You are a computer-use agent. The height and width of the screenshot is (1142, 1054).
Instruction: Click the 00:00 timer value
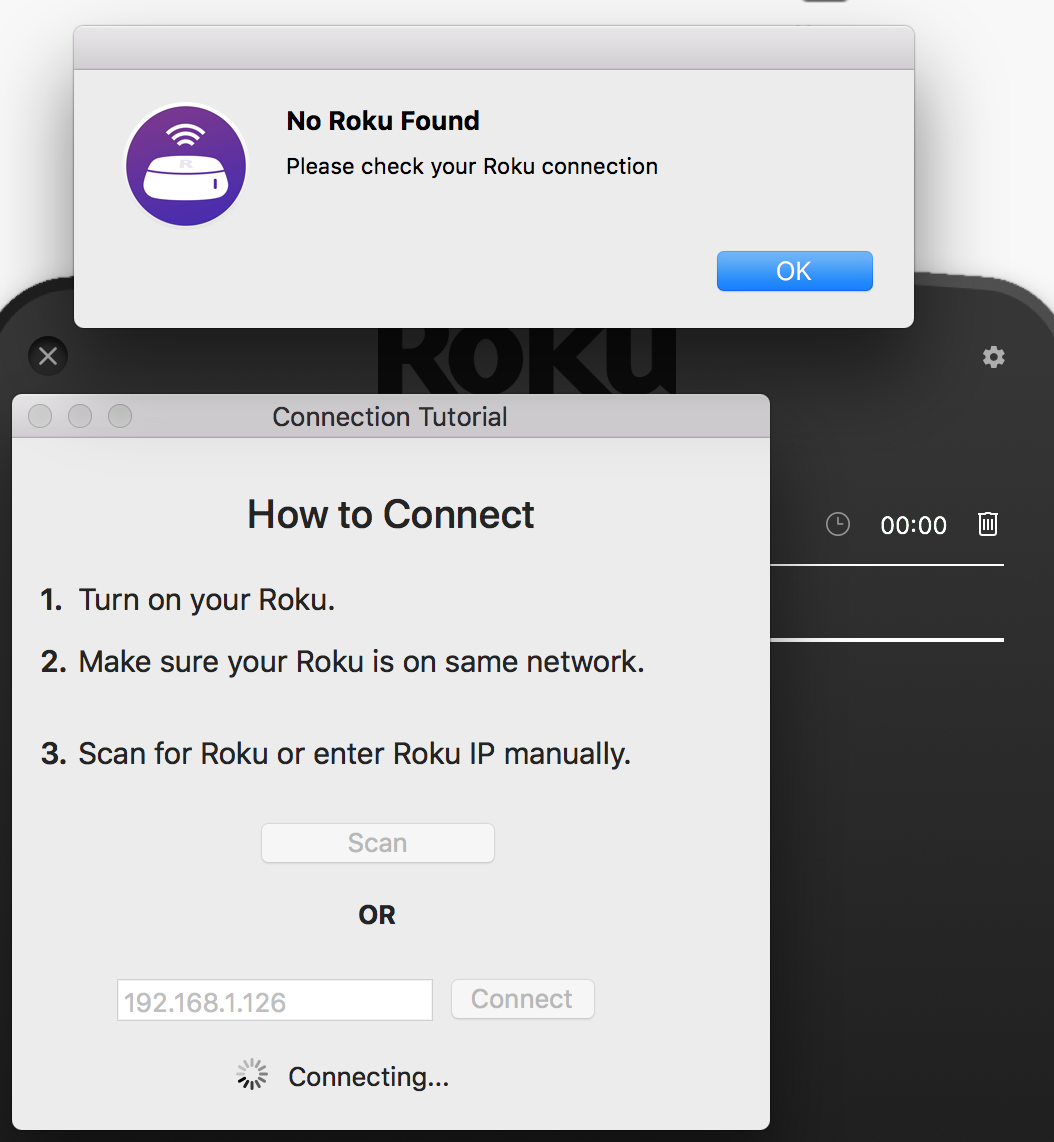coord(913,525)
